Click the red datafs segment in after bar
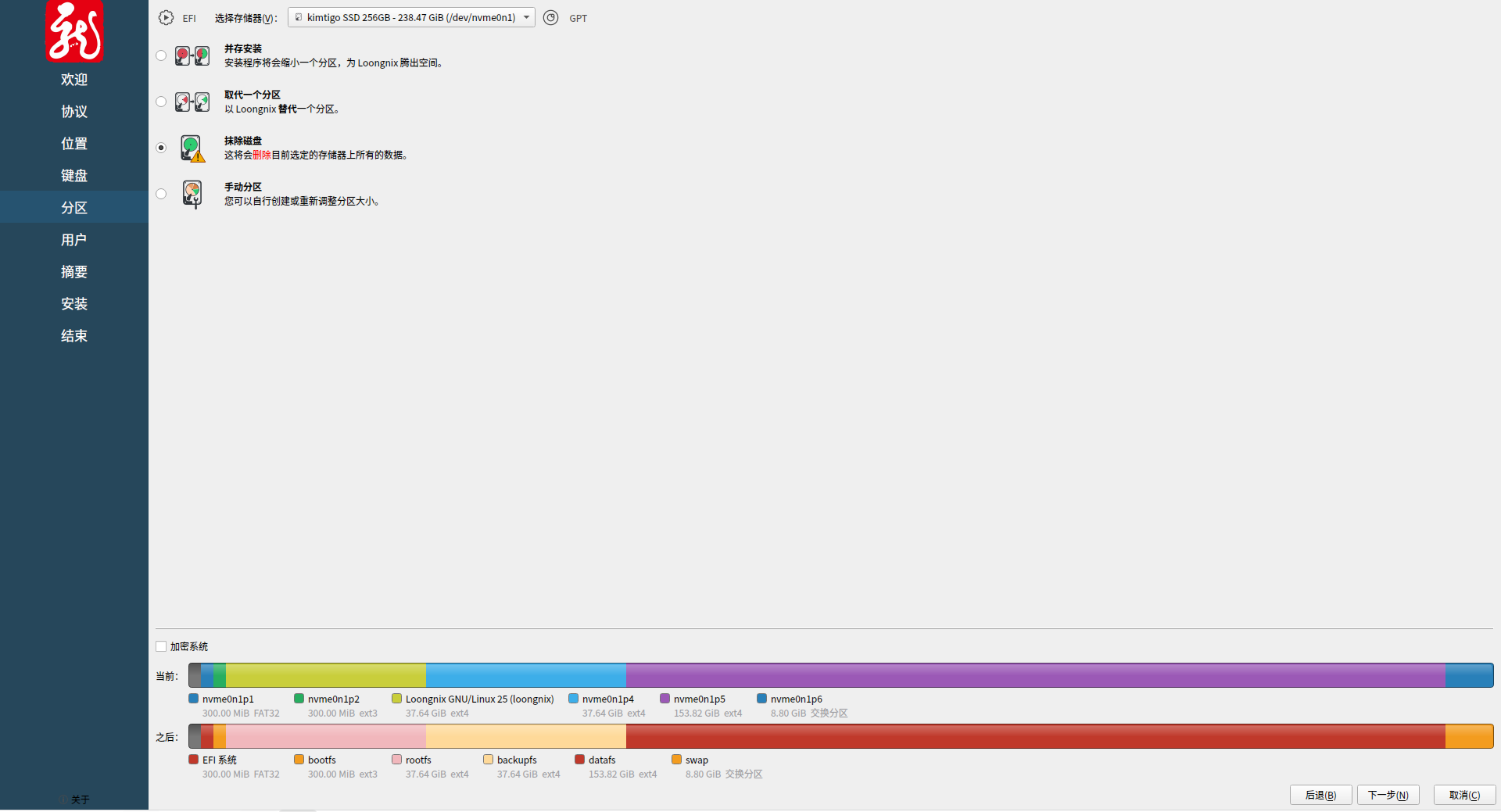The height and width of the screenshot is (812, 1501). [x=1035, y=736]
